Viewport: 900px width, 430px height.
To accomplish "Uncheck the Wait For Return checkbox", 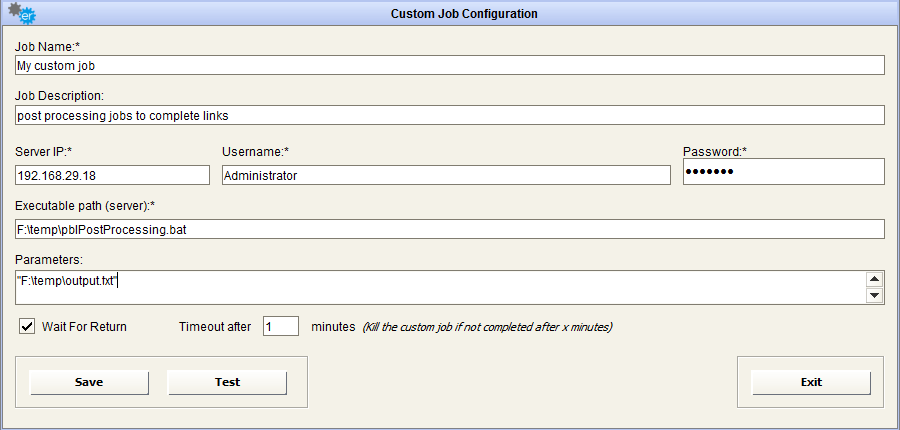I will 28,326.
